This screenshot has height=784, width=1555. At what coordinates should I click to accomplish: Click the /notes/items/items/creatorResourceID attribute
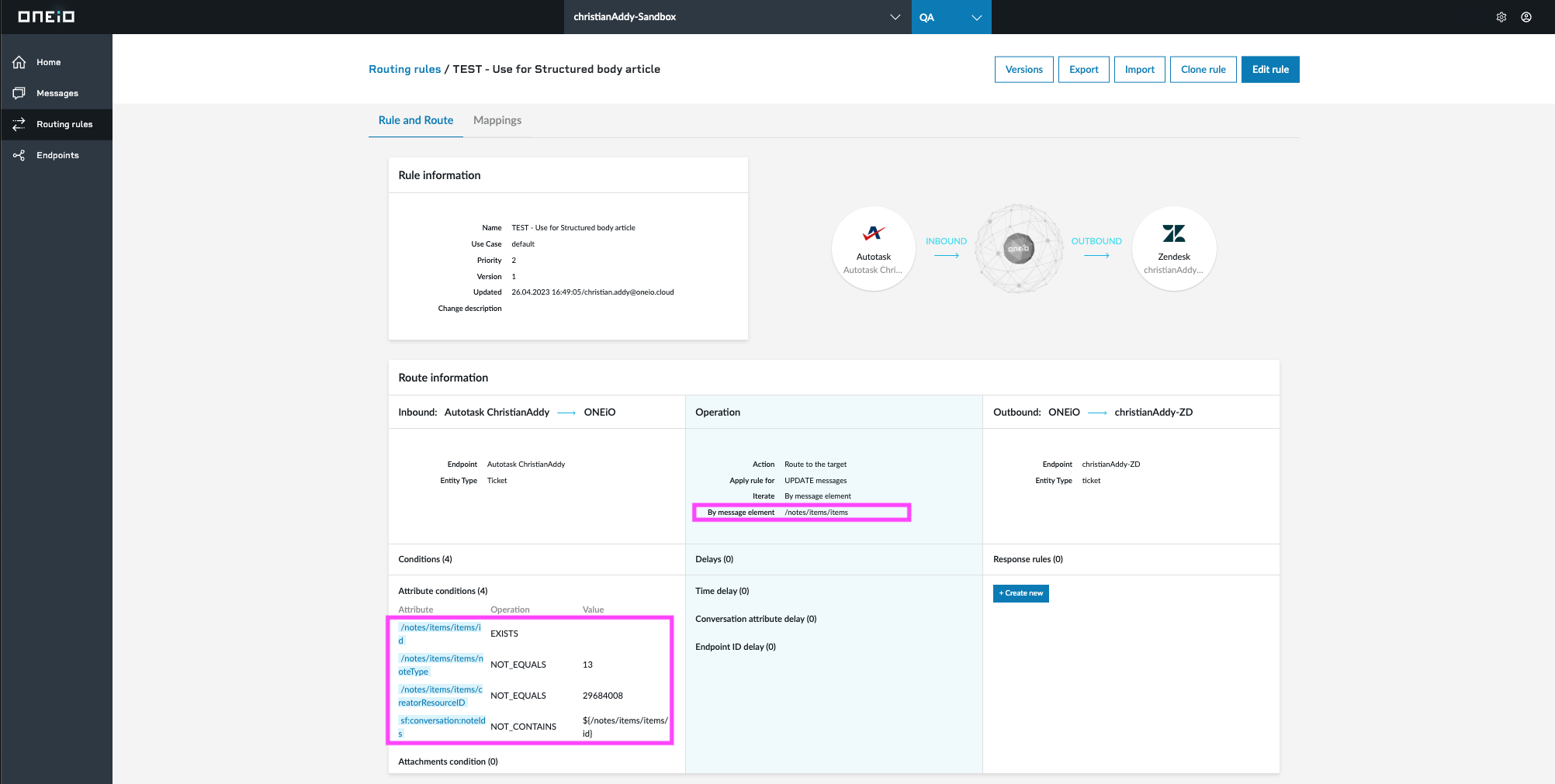click(441, 696)
